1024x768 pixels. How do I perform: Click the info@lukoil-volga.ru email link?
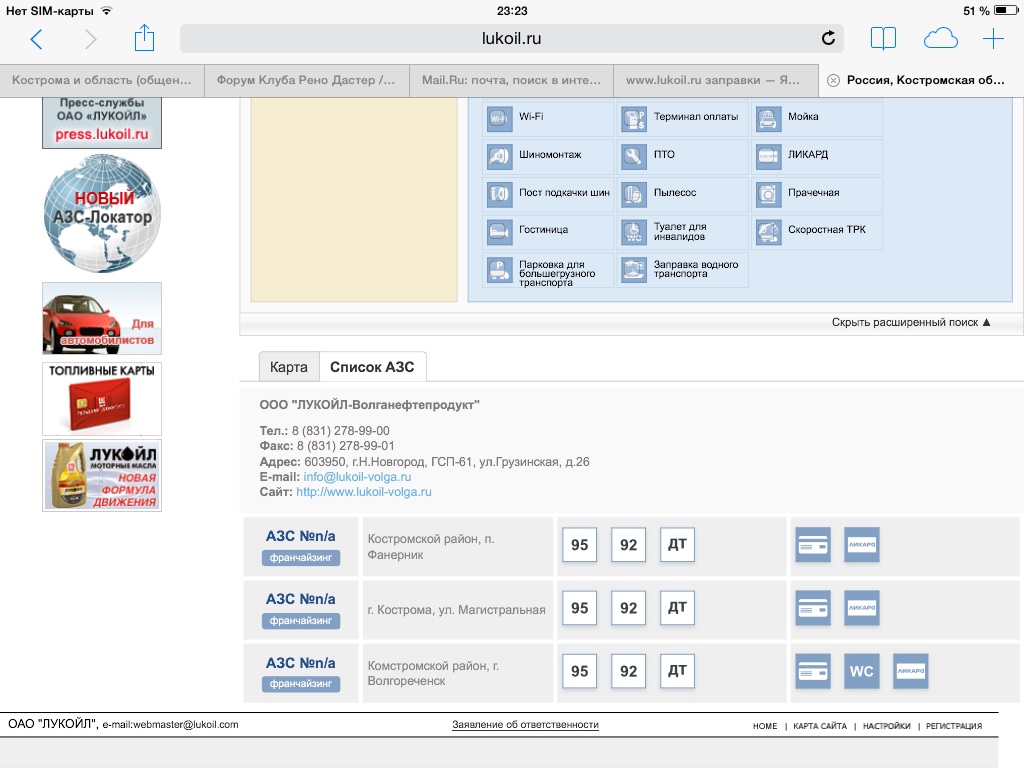357,477
